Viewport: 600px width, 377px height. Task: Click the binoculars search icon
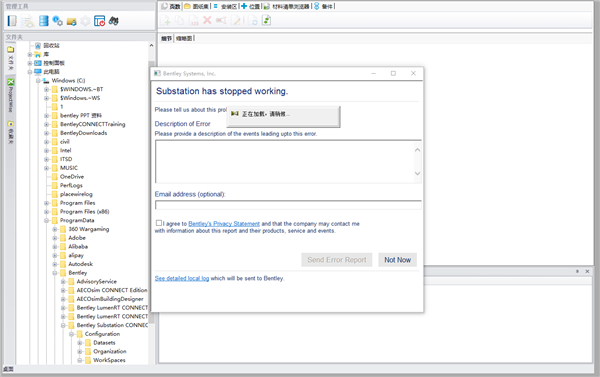click(113, 21)
